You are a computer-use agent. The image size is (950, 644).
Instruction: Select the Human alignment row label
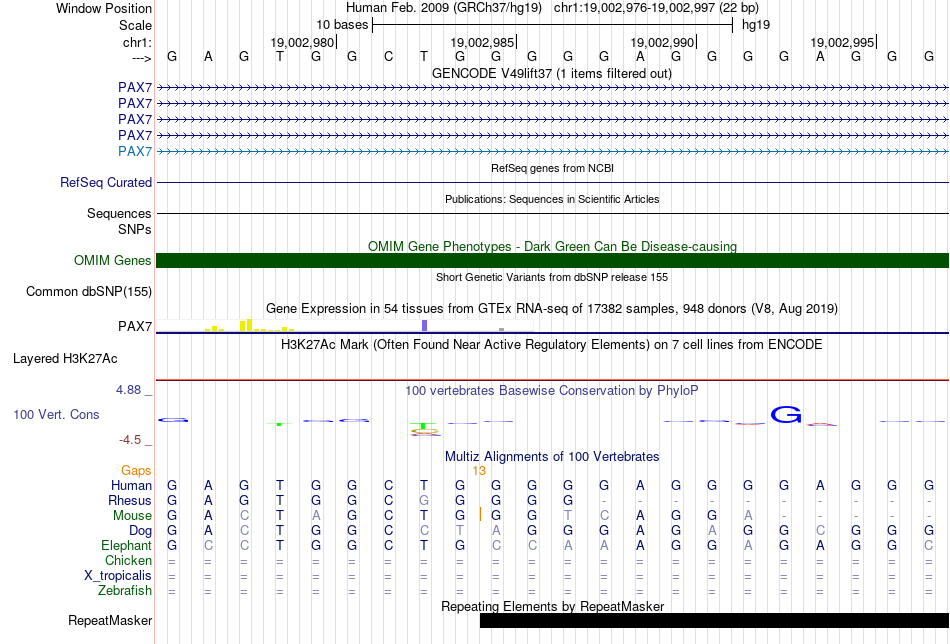click(131, 485)
